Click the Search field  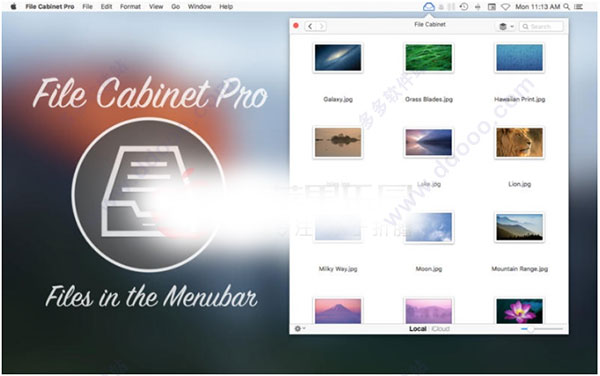(x=541, y=26)
